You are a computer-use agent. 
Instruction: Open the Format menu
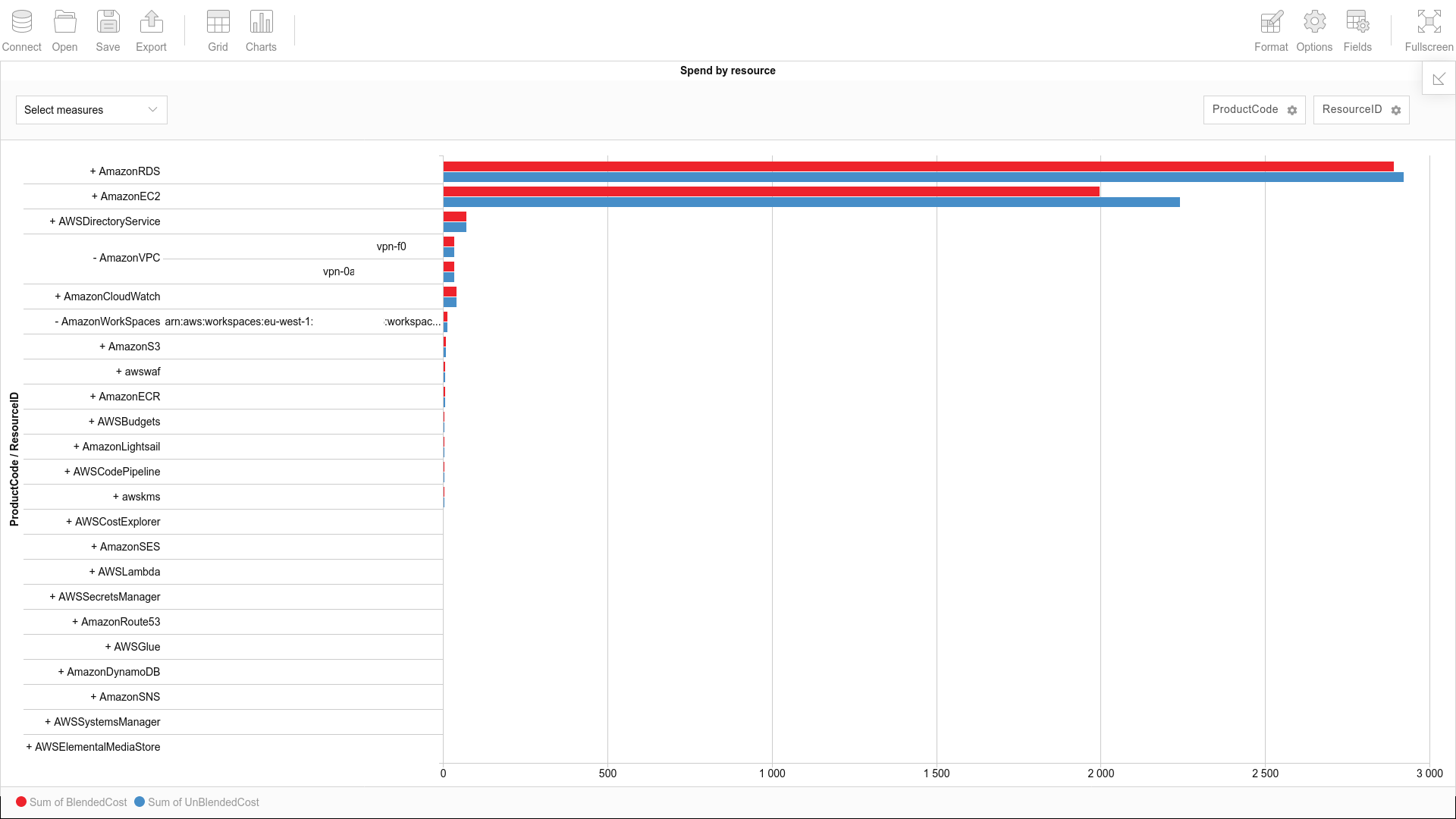[1271, 30]
